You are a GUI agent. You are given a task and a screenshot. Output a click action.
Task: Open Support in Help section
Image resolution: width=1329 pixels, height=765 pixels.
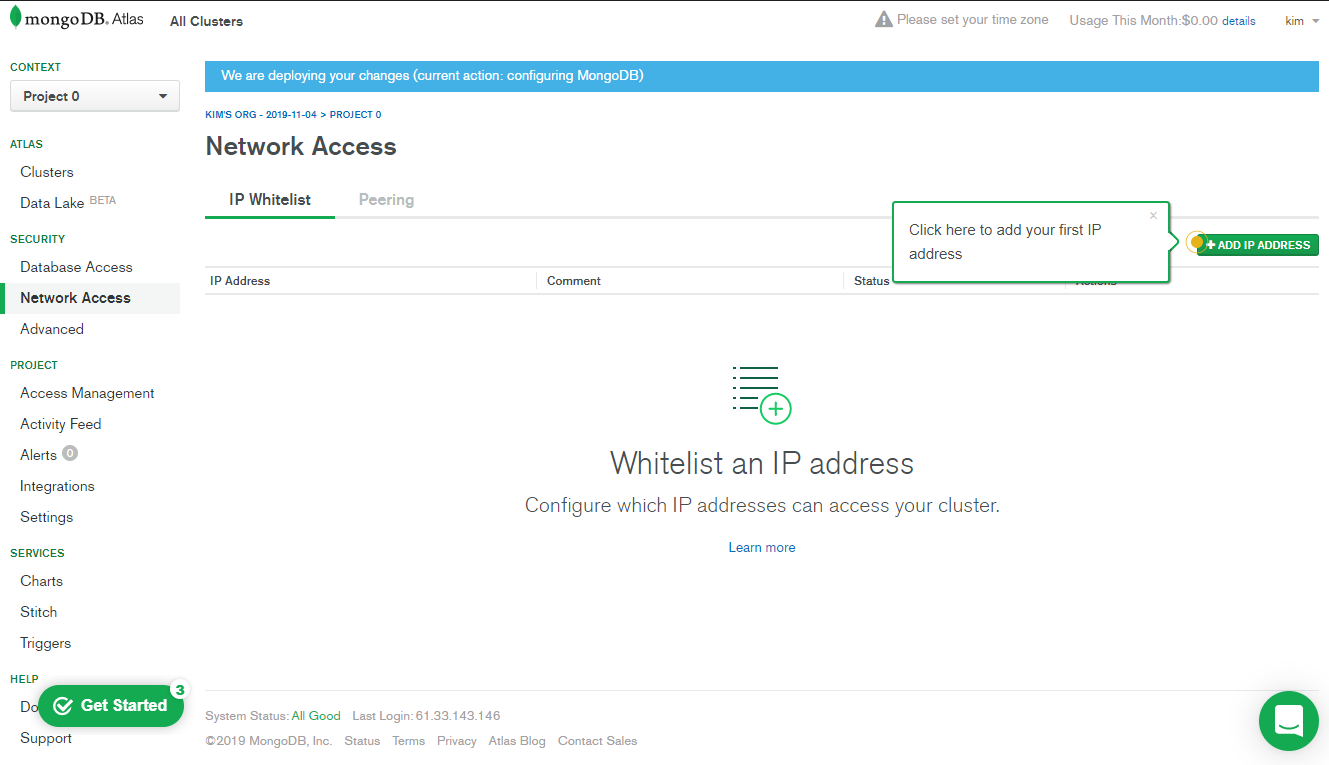pos(46,738)
